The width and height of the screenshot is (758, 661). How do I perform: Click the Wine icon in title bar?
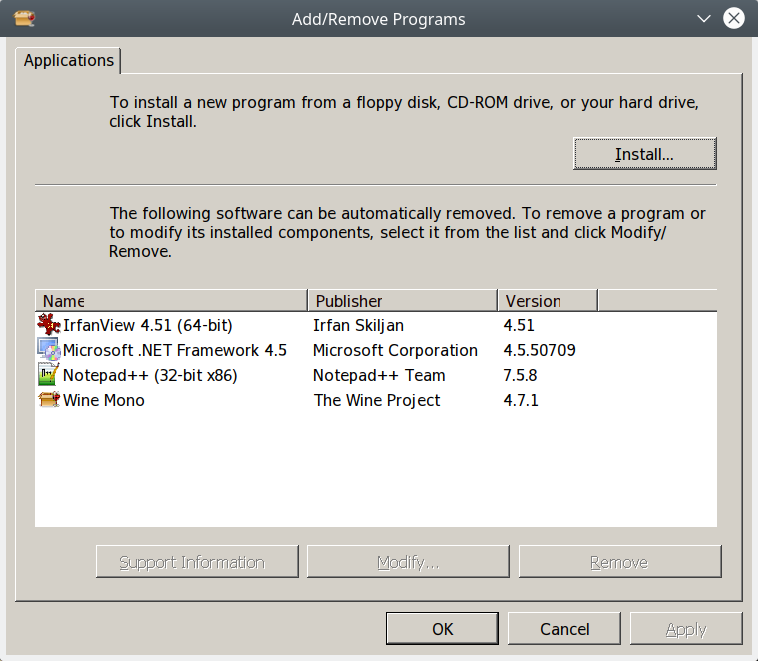coord(24,18)
